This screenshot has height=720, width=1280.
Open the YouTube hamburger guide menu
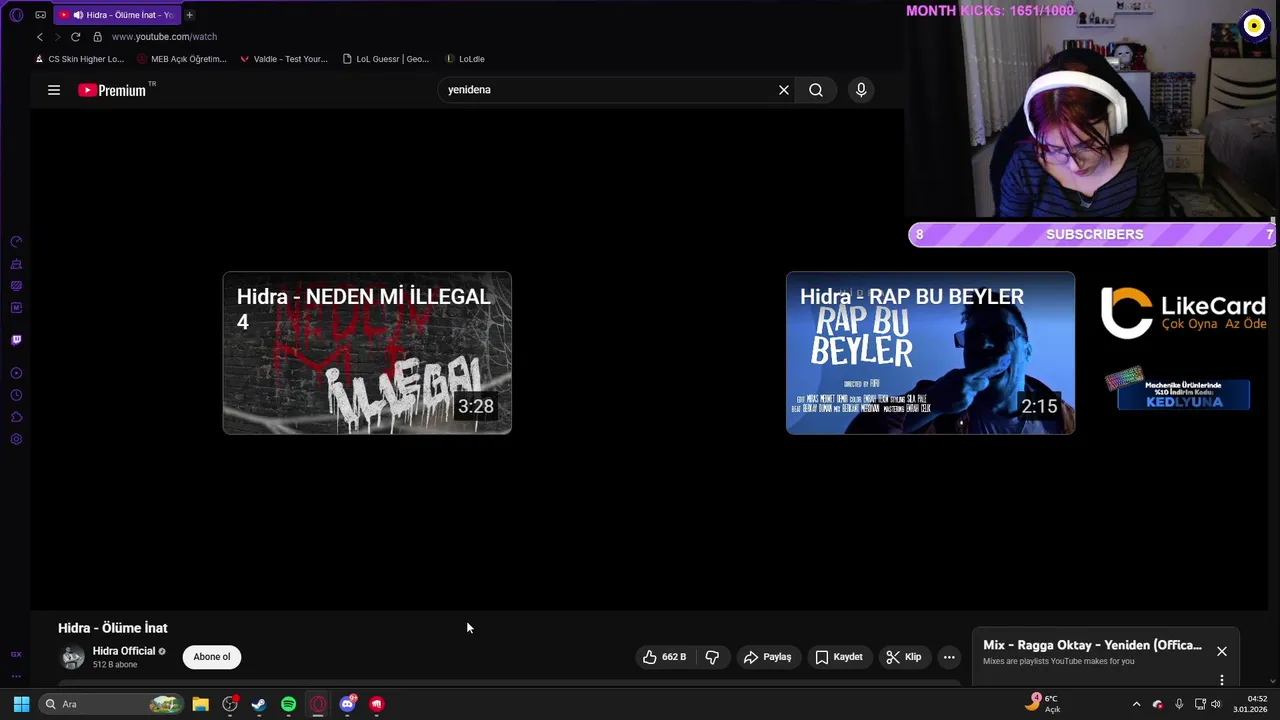click(54, 90)
